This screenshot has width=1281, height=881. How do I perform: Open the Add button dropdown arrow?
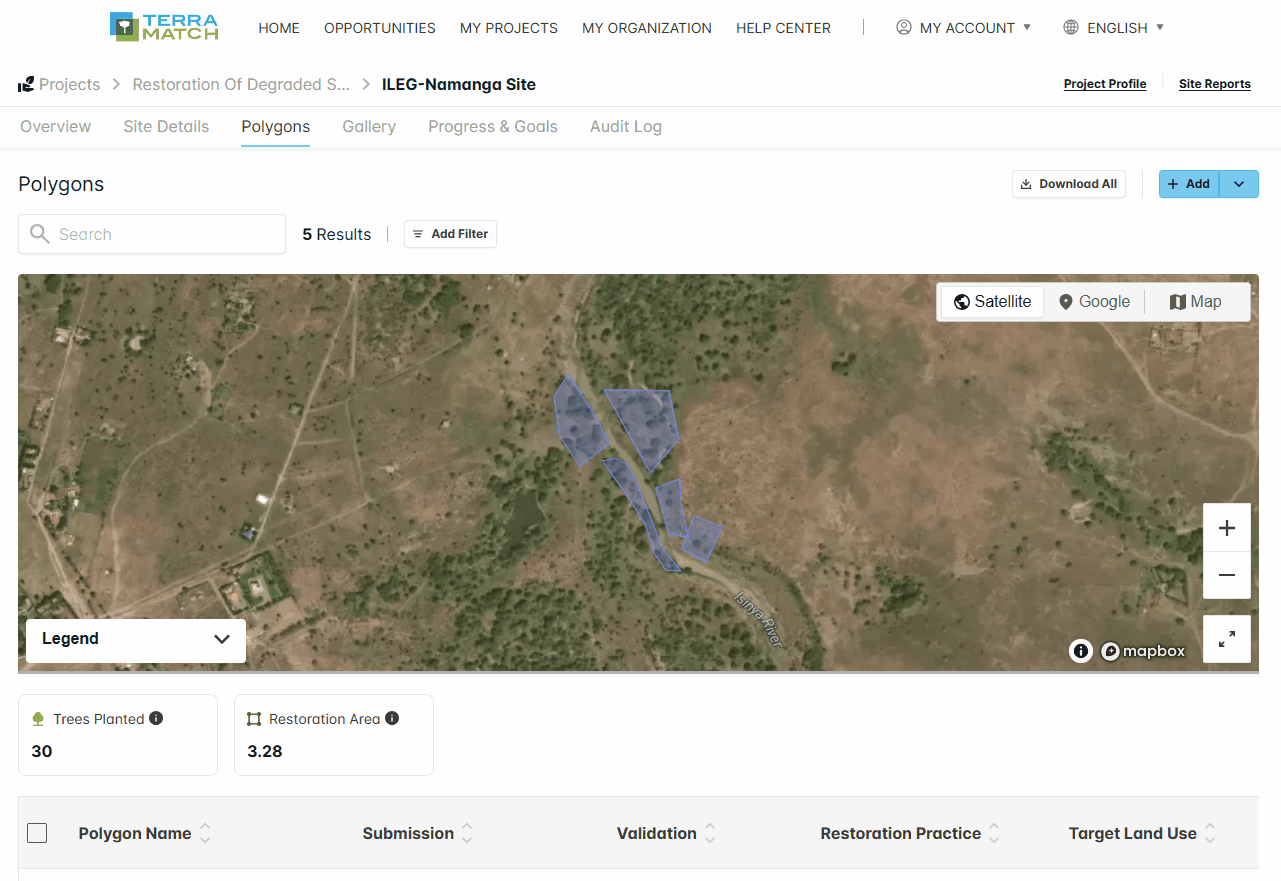click(1239, 184)
